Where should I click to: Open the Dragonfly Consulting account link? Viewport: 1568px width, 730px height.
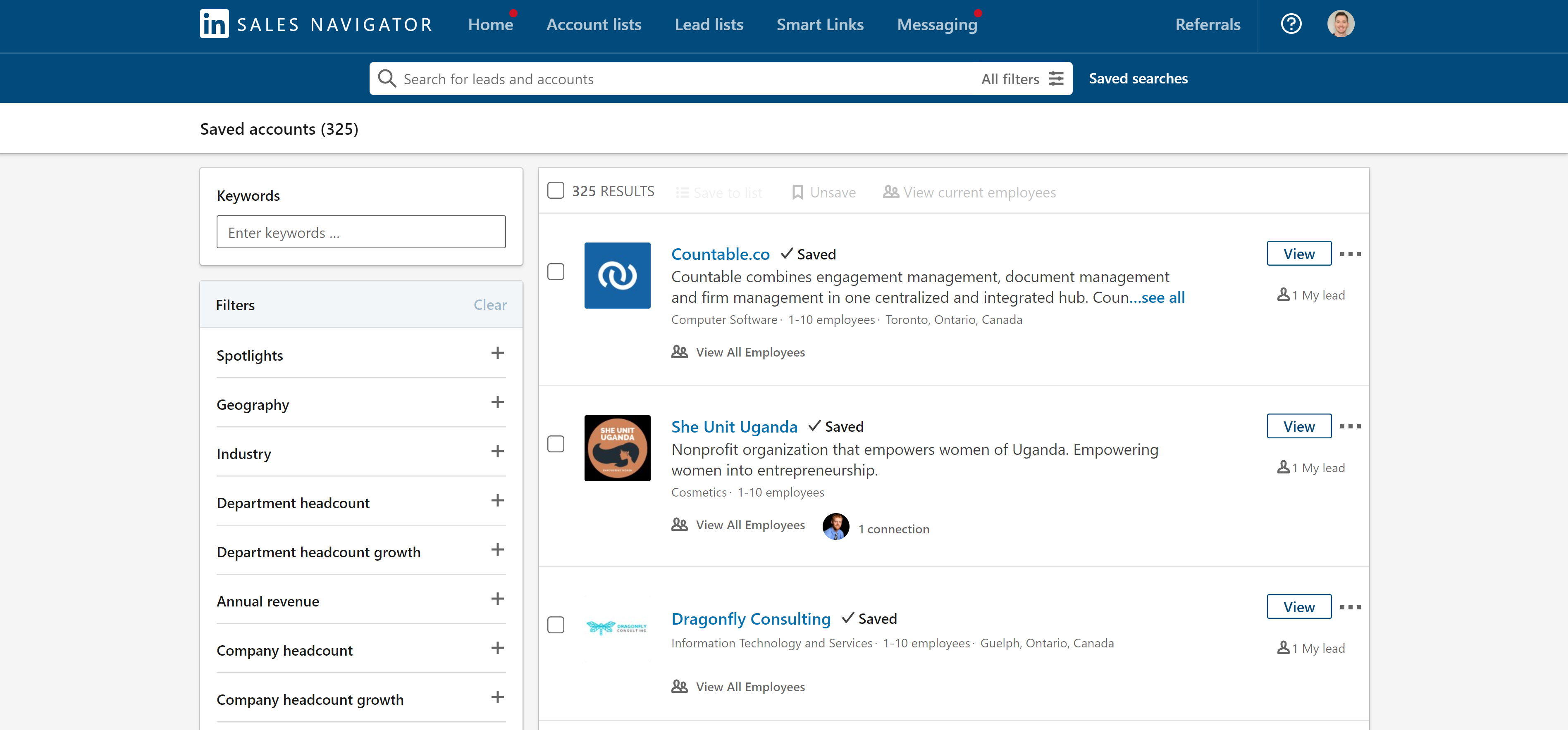(751, 619)
